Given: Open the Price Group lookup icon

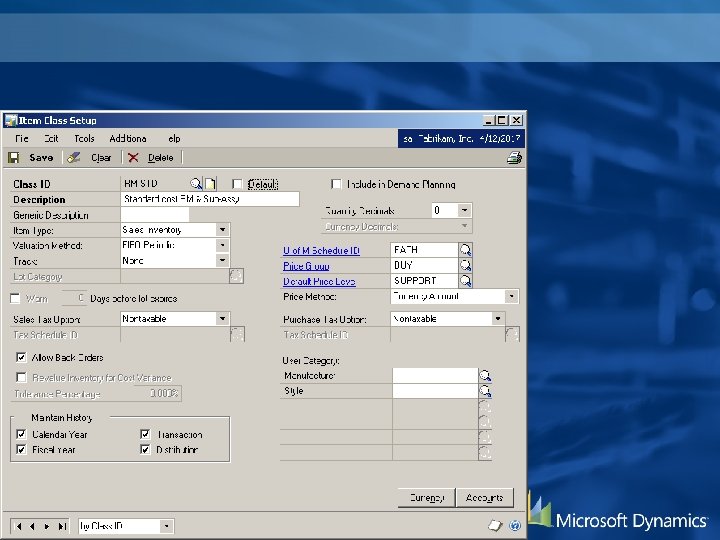Looking at the screenshot, I should coord(466,265).
